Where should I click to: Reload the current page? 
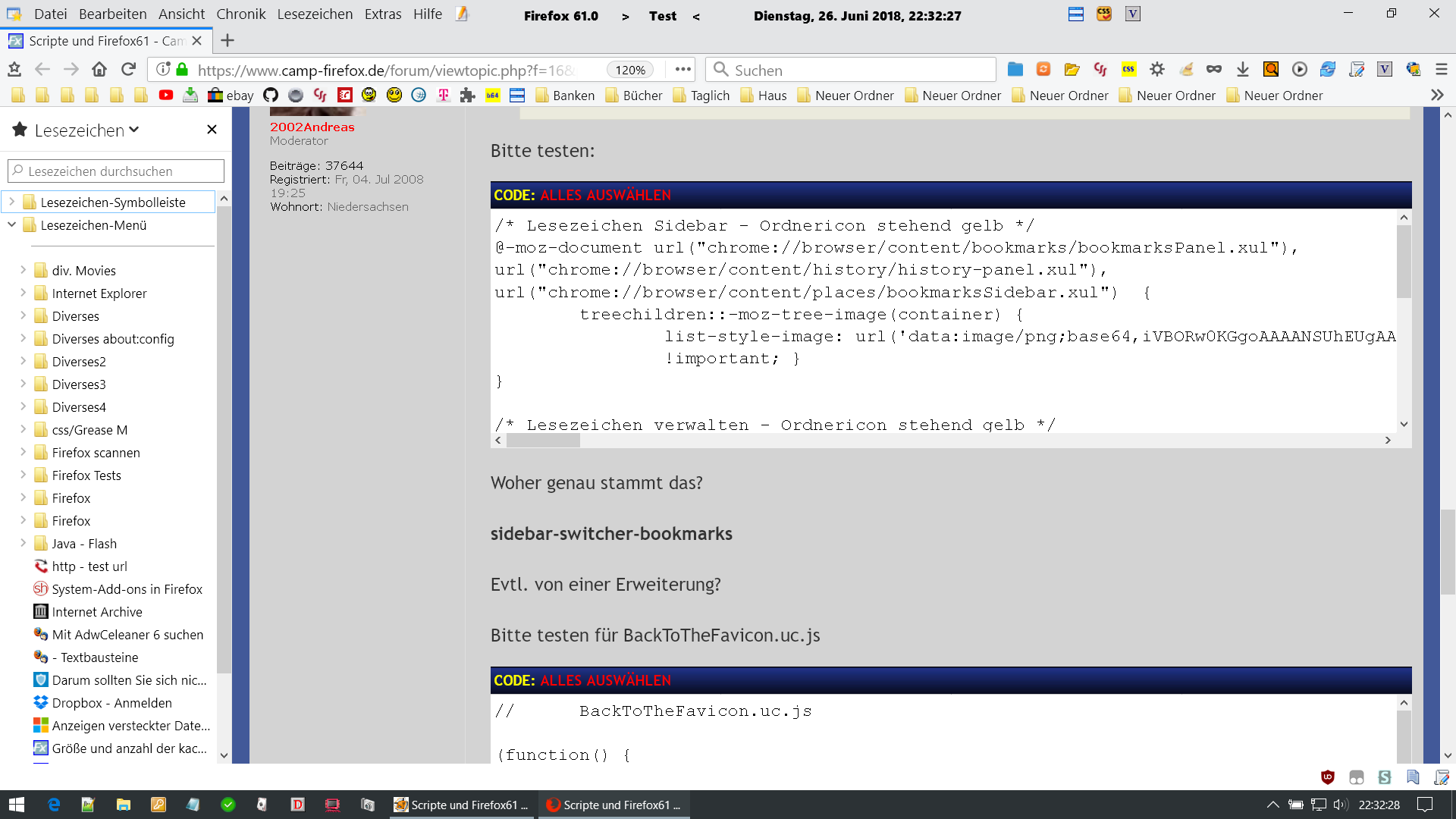click(129, 70)
